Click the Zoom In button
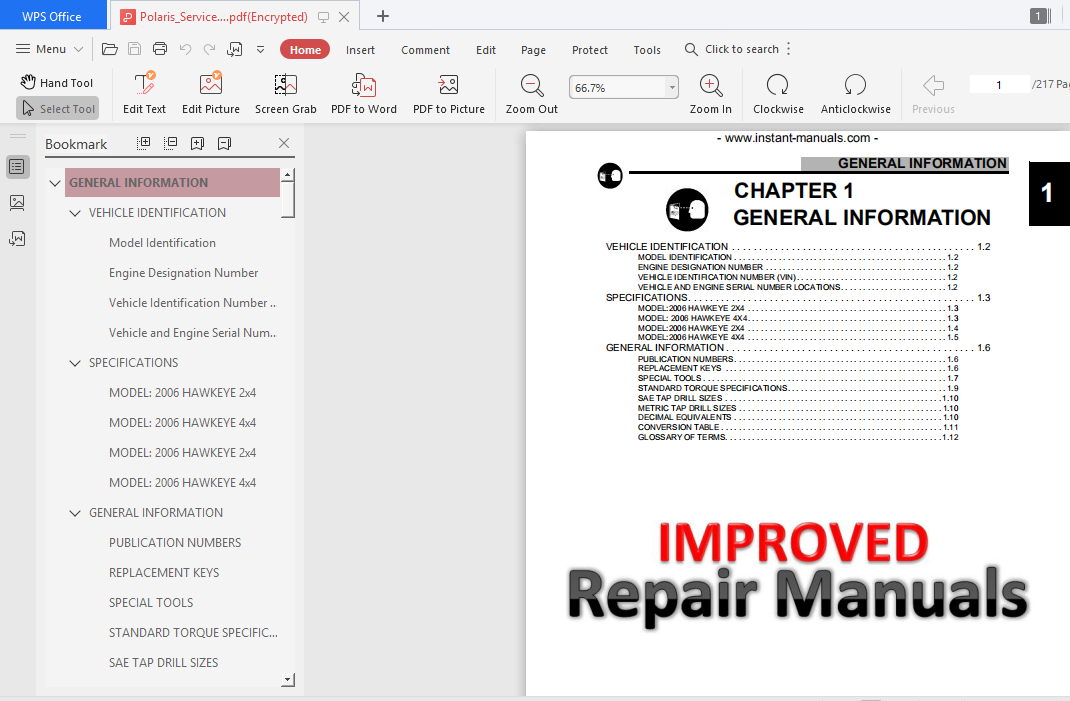This screenshot has width=1070, height=701. [710, 93]
